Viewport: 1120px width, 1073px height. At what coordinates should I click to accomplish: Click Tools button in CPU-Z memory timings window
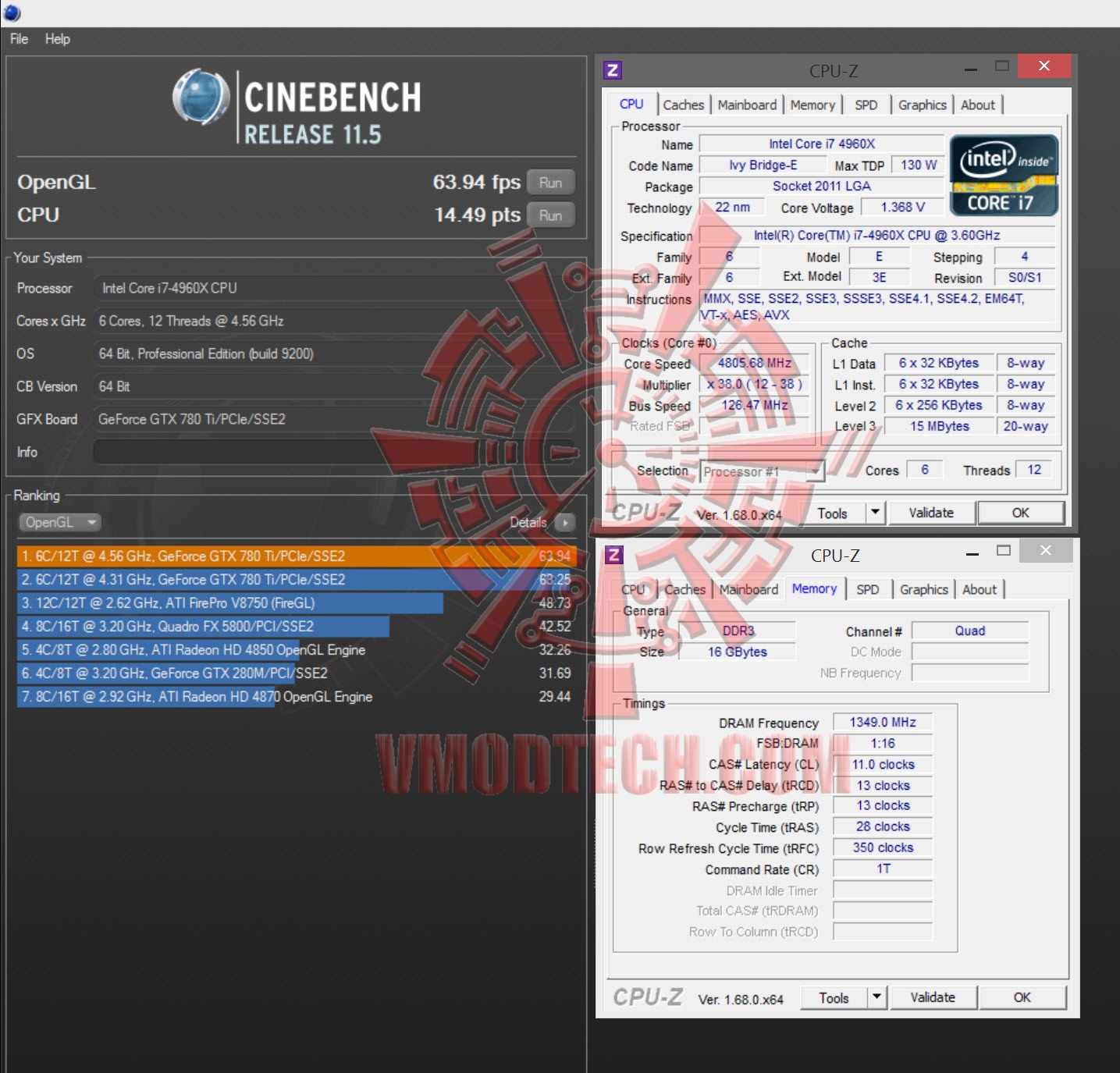pos(834,997)
